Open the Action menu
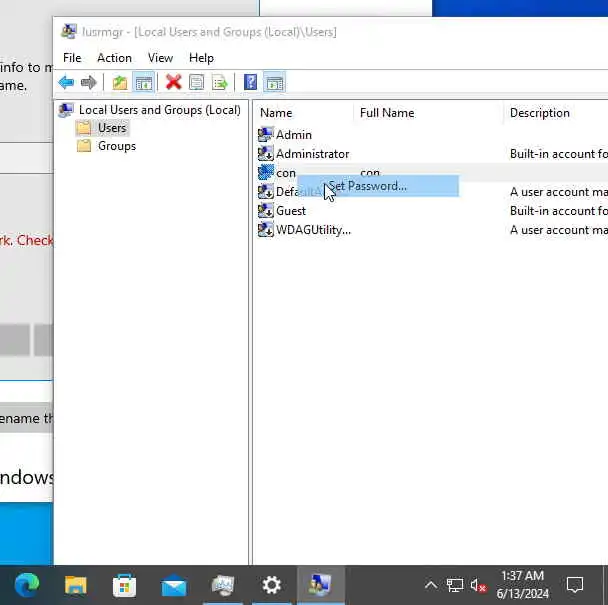The image size is (608, 605). coord(114,58)
